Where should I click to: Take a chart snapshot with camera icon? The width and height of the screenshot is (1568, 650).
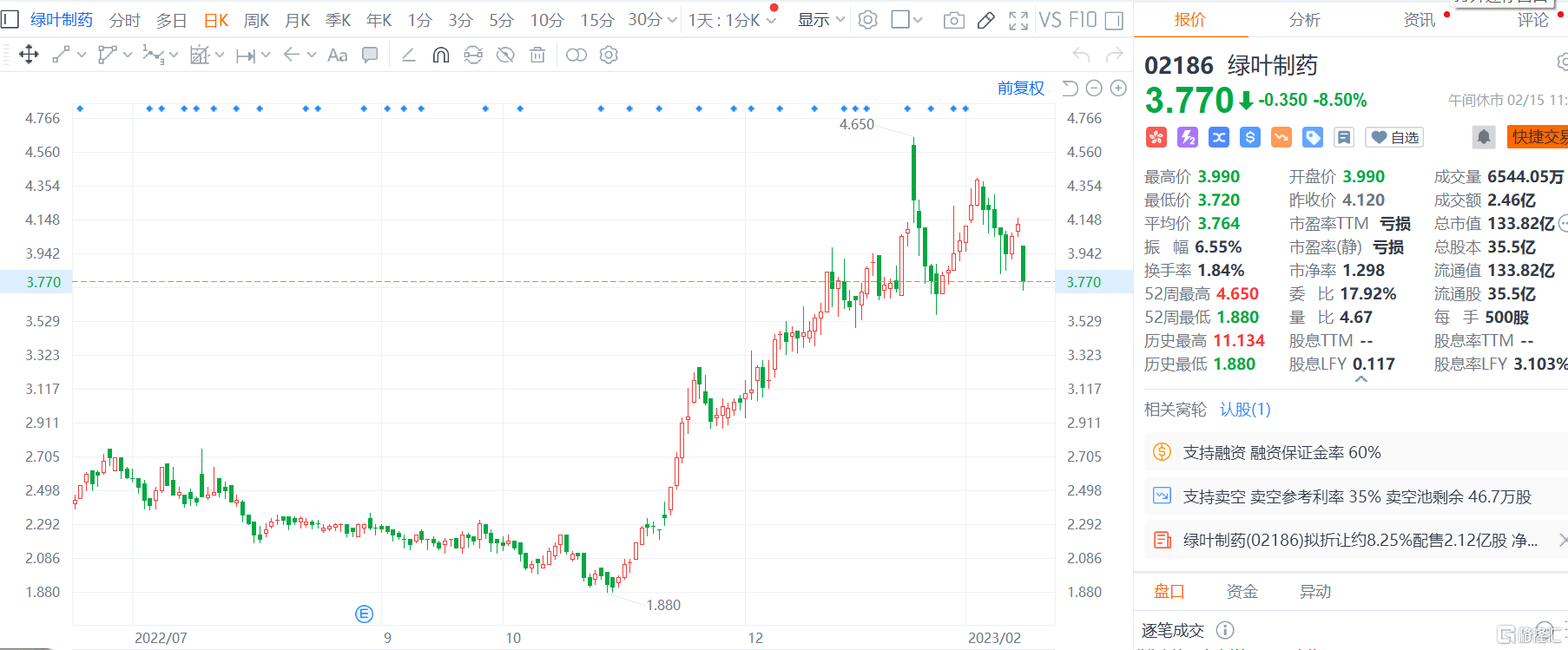click(x=953, y=20)
